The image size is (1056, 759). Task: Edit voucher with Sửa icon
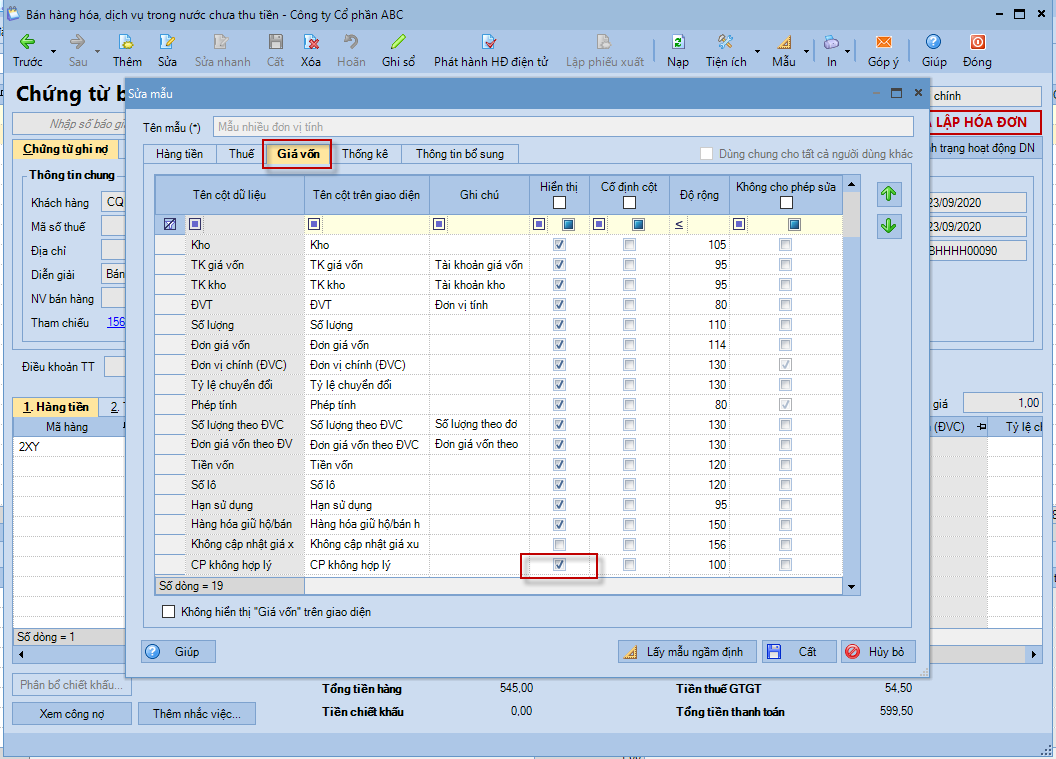167,42
